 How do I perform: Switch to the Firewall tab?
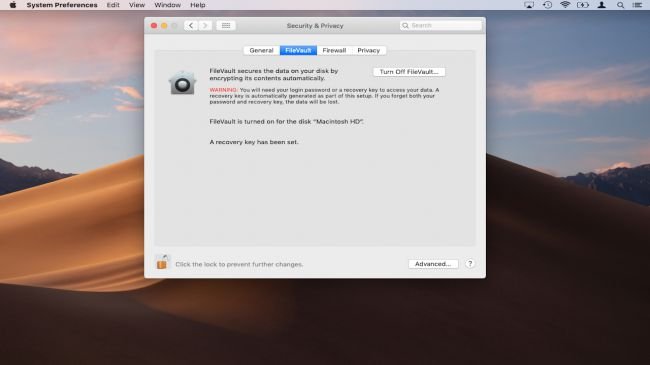pos(334,50)
